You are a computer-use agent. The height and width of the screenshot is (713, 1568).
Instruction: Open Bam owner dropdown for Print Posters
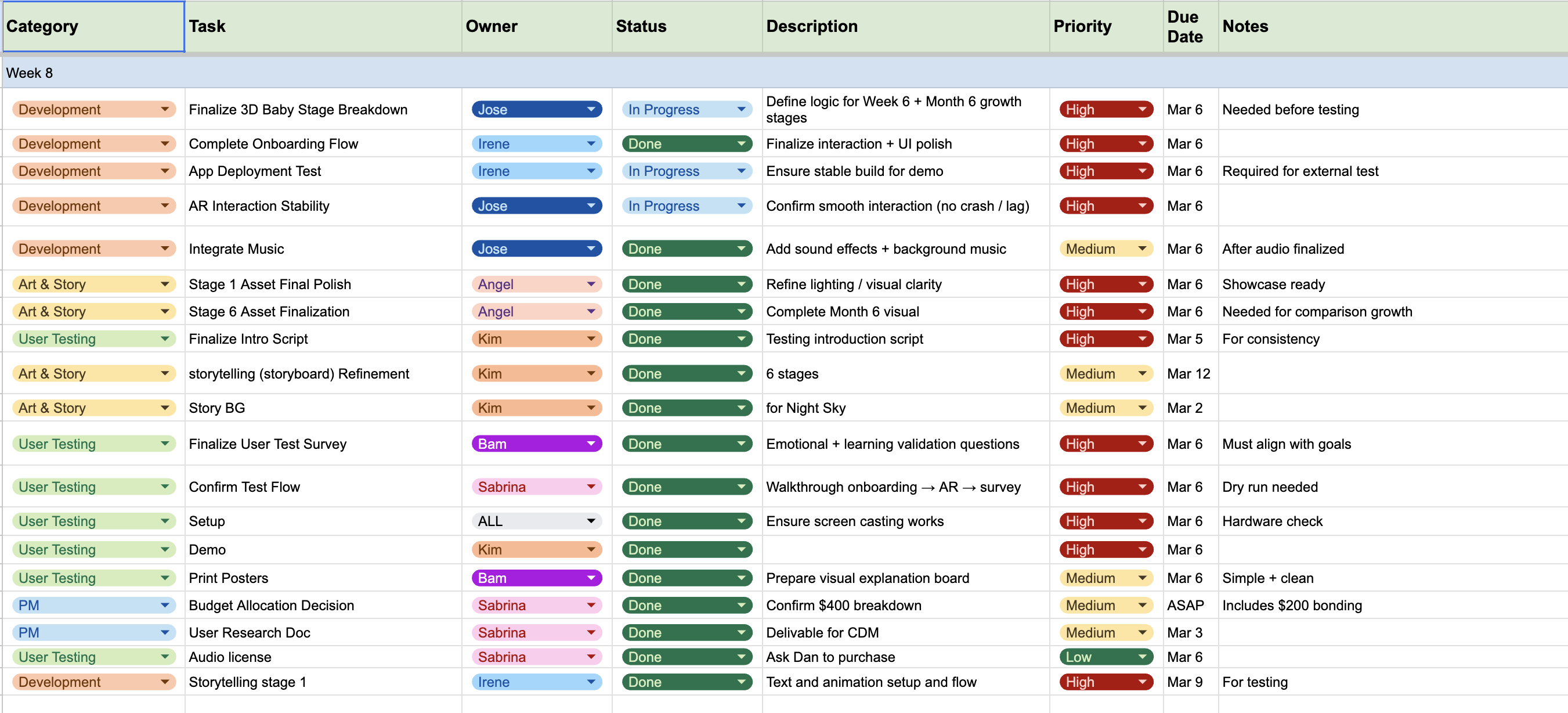point(590,578)
